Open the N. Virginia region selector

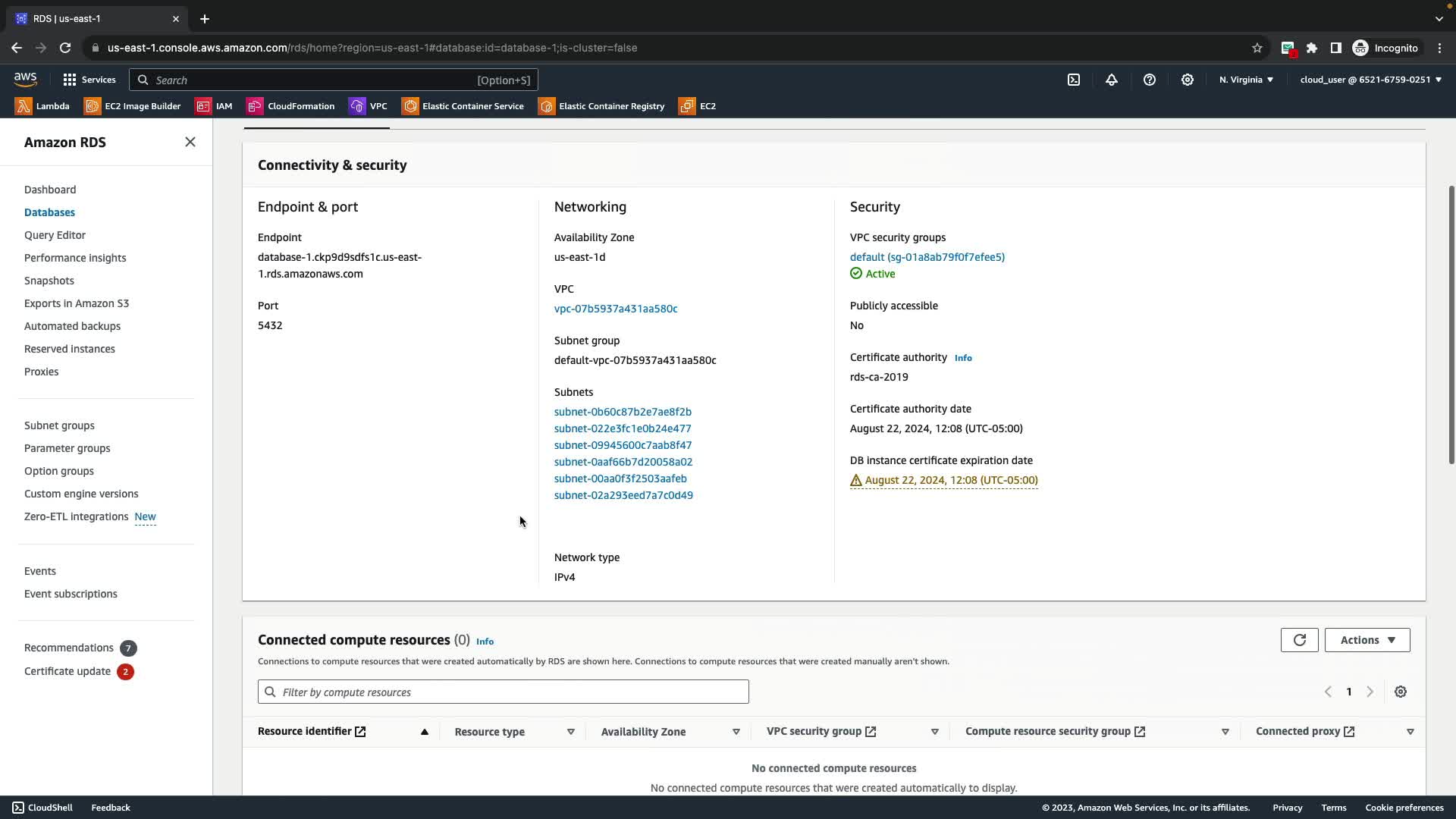point(1246,80)
